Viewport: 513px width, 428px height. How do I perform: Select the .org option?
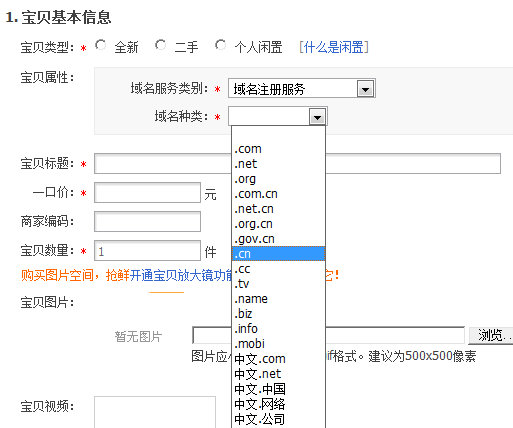click(x=278, y=179)
